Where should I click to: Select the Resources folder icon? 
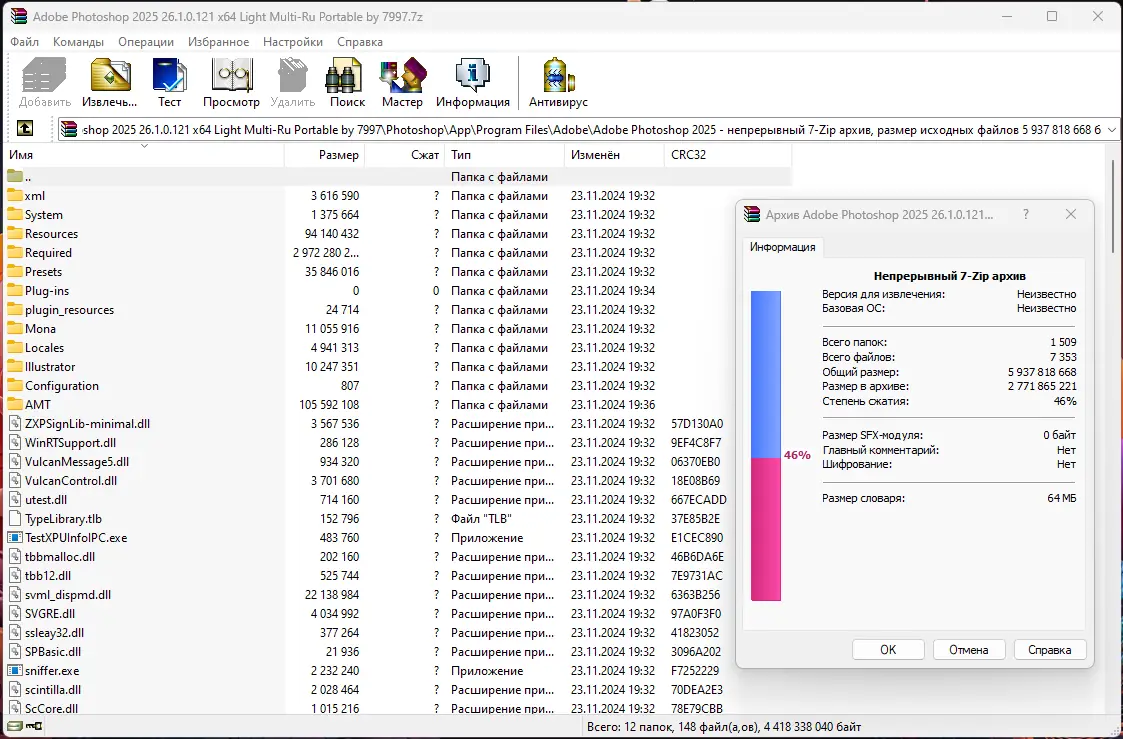click(15, 233)
